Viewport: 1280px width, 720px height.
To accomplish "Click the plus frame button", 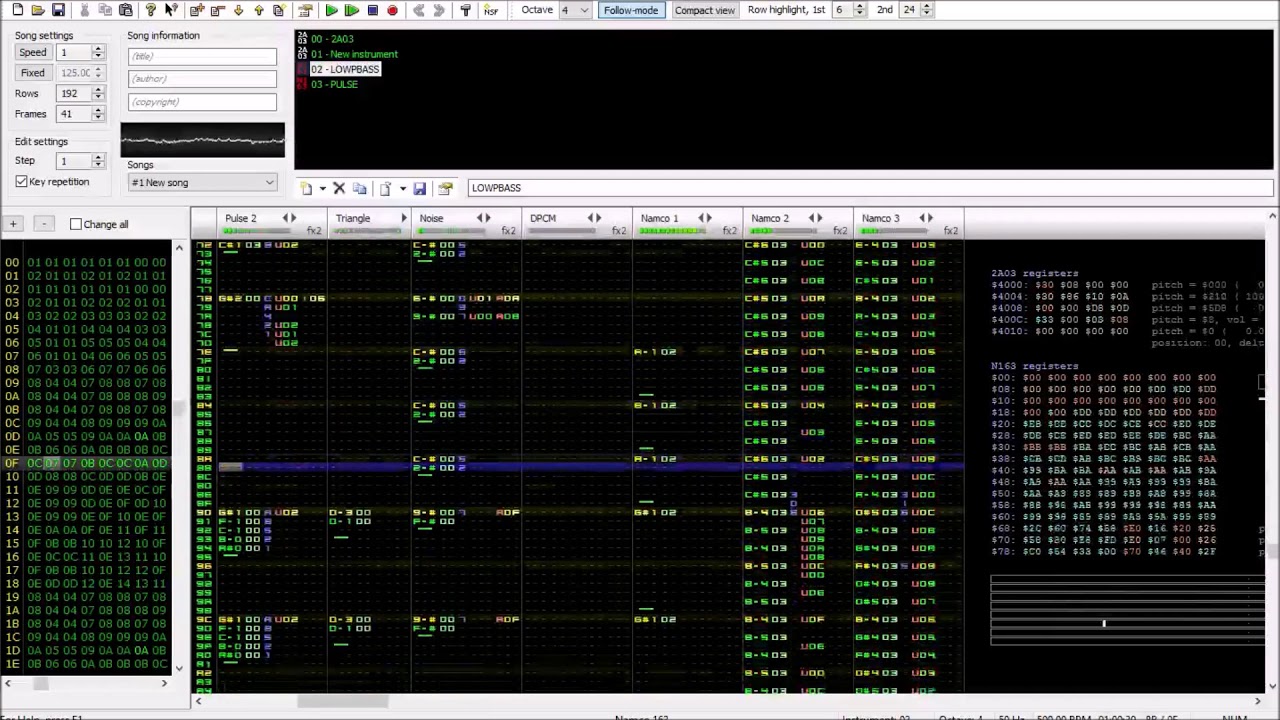I will [14, 224].
